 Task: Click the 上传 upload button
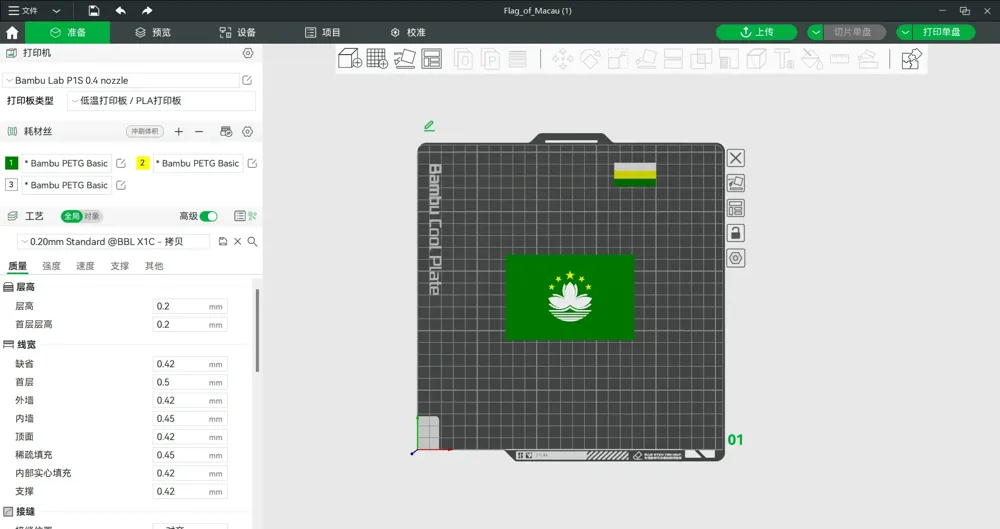coord(756,33)
